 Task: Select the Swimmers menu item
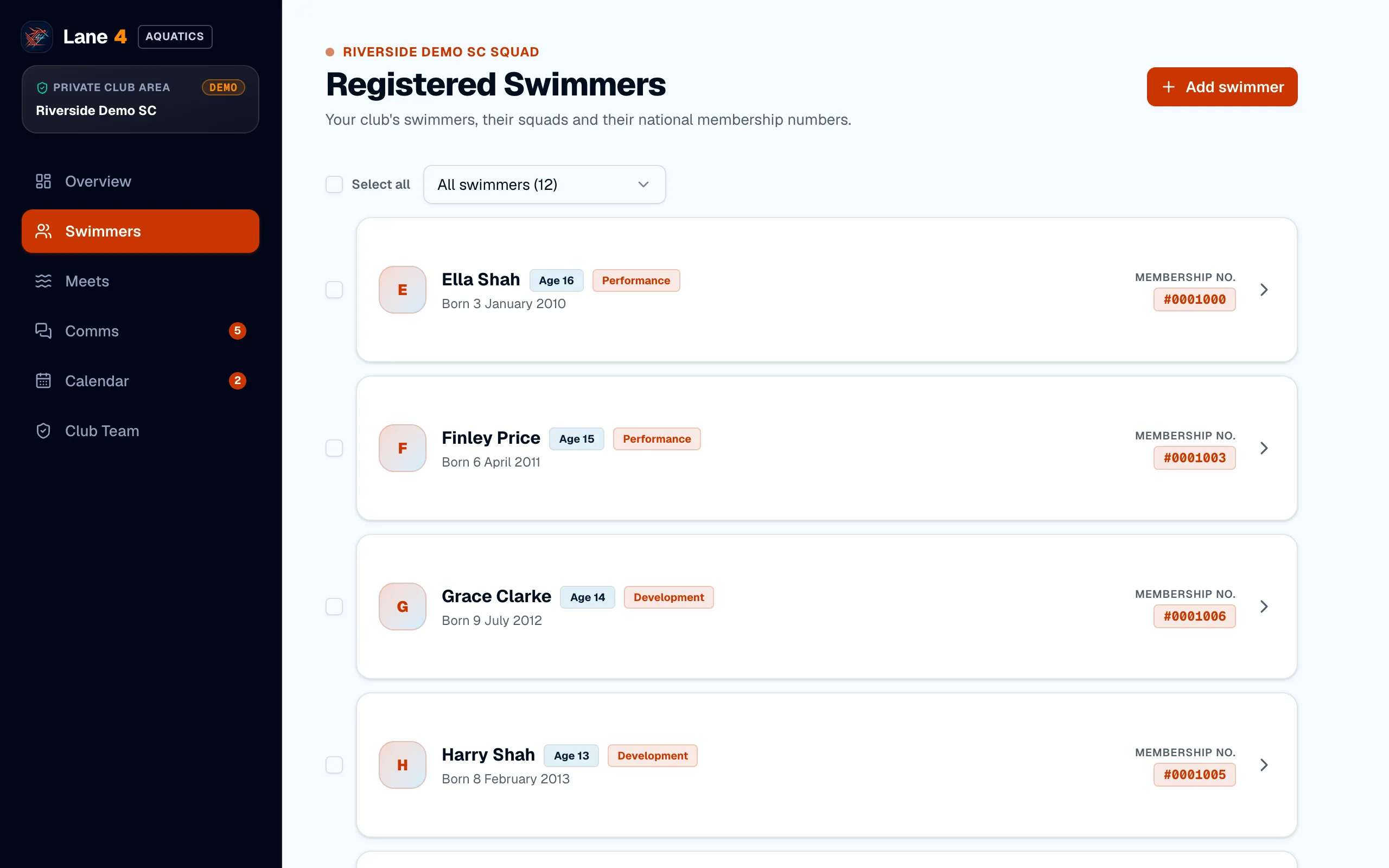[x=141, y=231]
